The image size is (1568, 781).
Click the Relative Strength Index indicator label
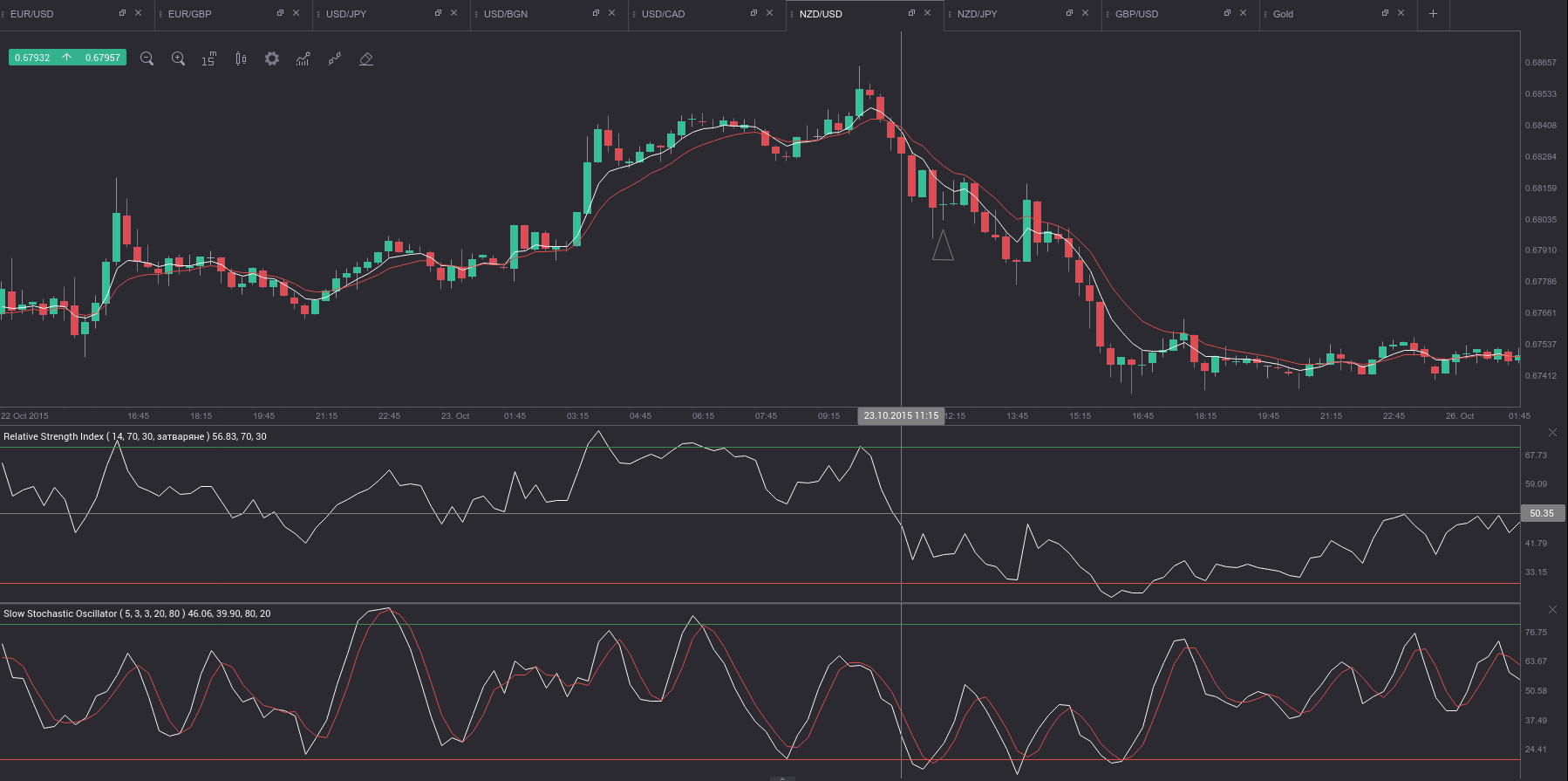coord(135,436)
